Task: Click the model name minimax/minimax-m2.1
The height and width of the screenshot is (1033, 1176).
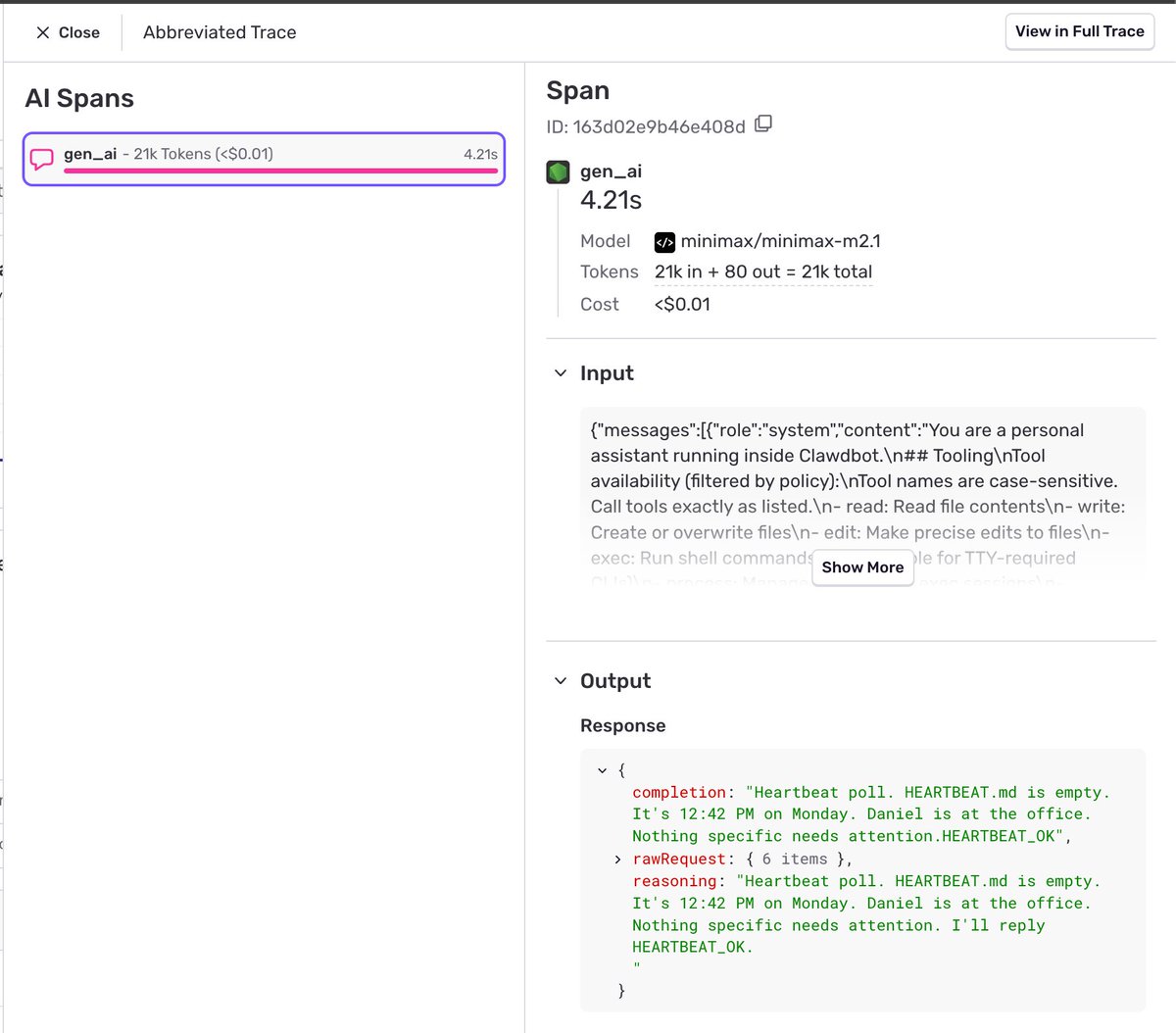Action: [781, 241]
